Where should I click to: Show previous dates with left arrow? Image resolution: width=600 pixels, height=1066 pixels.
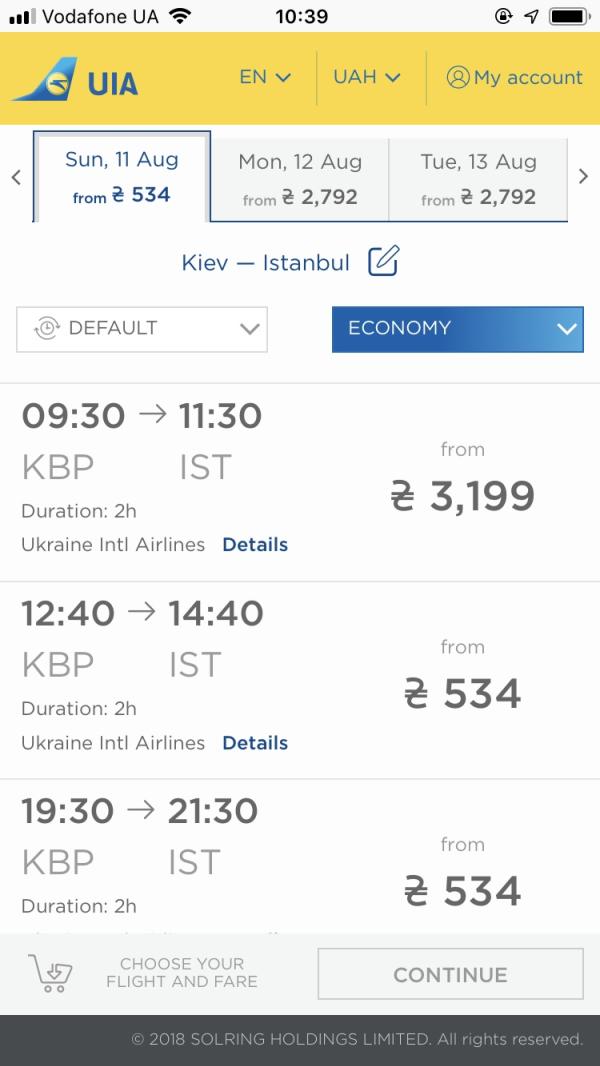pyautogui.click(x=16, y=178)
